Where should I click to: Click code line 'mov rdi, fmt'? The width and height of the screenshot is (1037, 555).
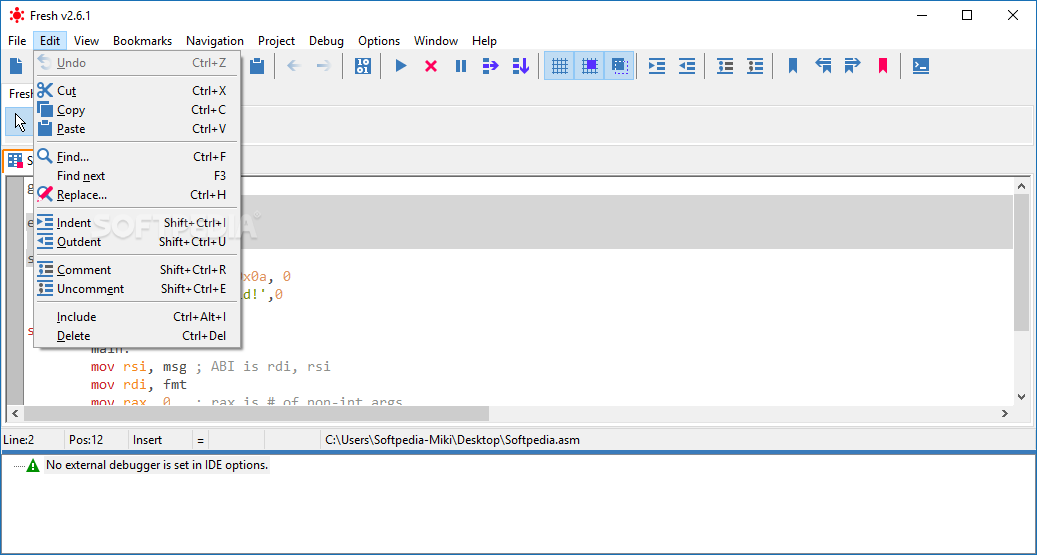pyautogui.click(x=139, y=384)
